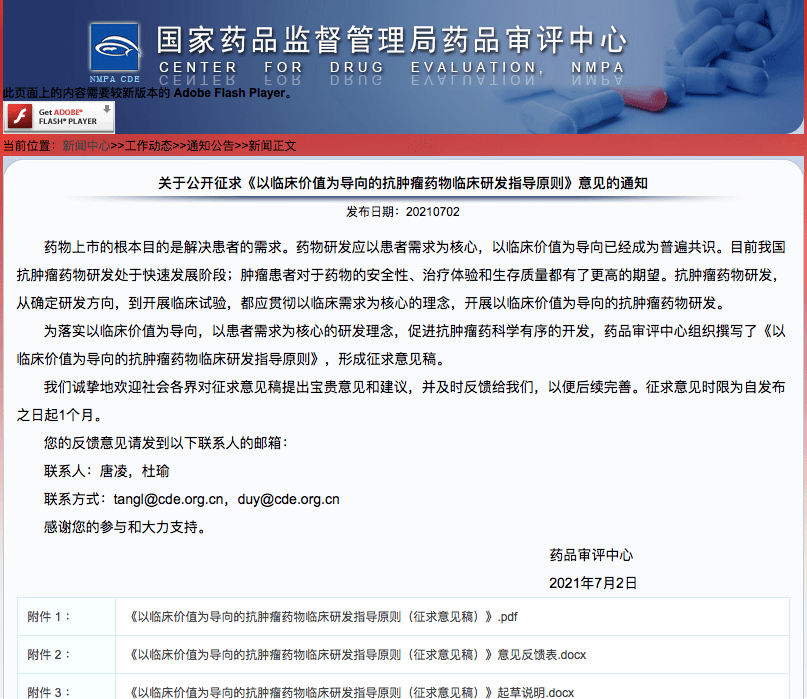This screenshot has width=807, height=699.
Task: Click the 附件1 row label cell
Action: click(x=47, y=617)
